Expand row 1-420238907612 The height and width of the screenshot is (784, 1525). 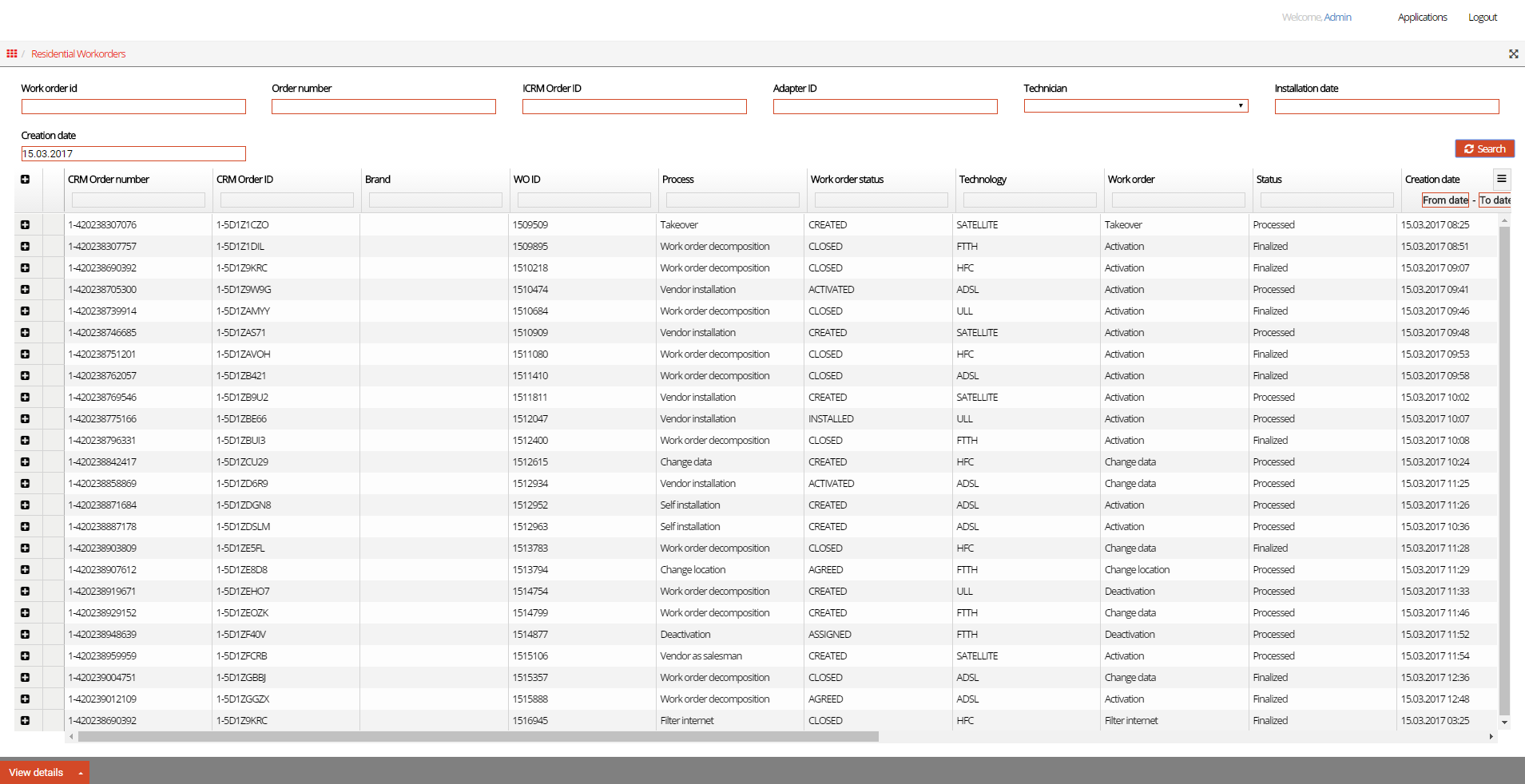pos(26,570)
